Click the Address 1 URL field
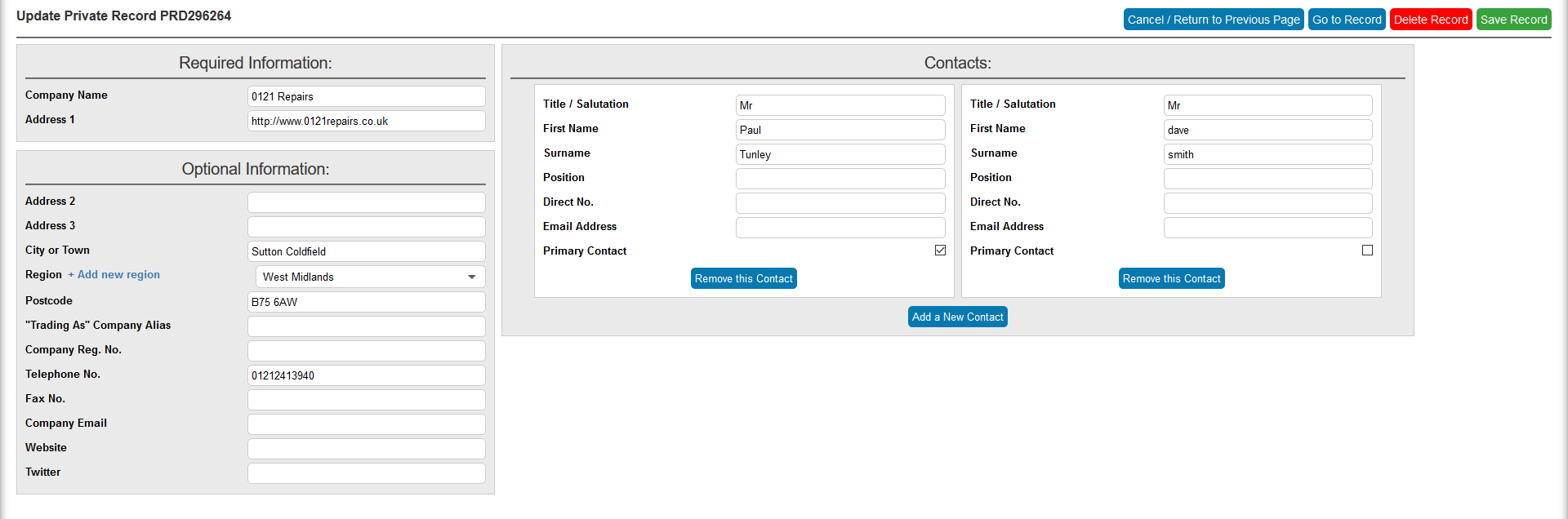Viewport: 1568px width, 519px height. (x=366, y=121)
